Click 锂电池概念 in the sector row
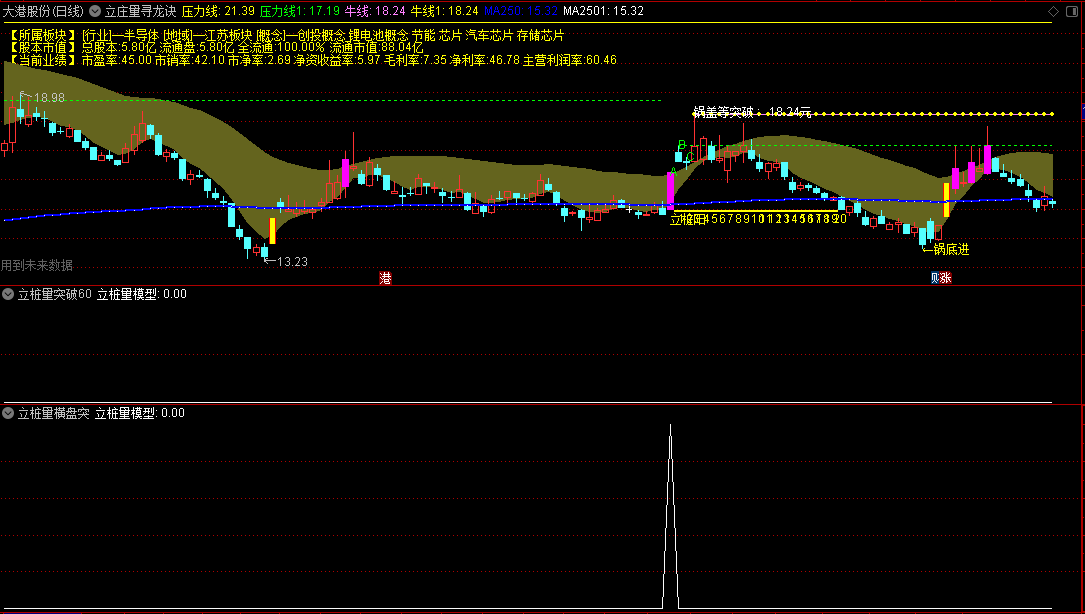 [379, 35]
